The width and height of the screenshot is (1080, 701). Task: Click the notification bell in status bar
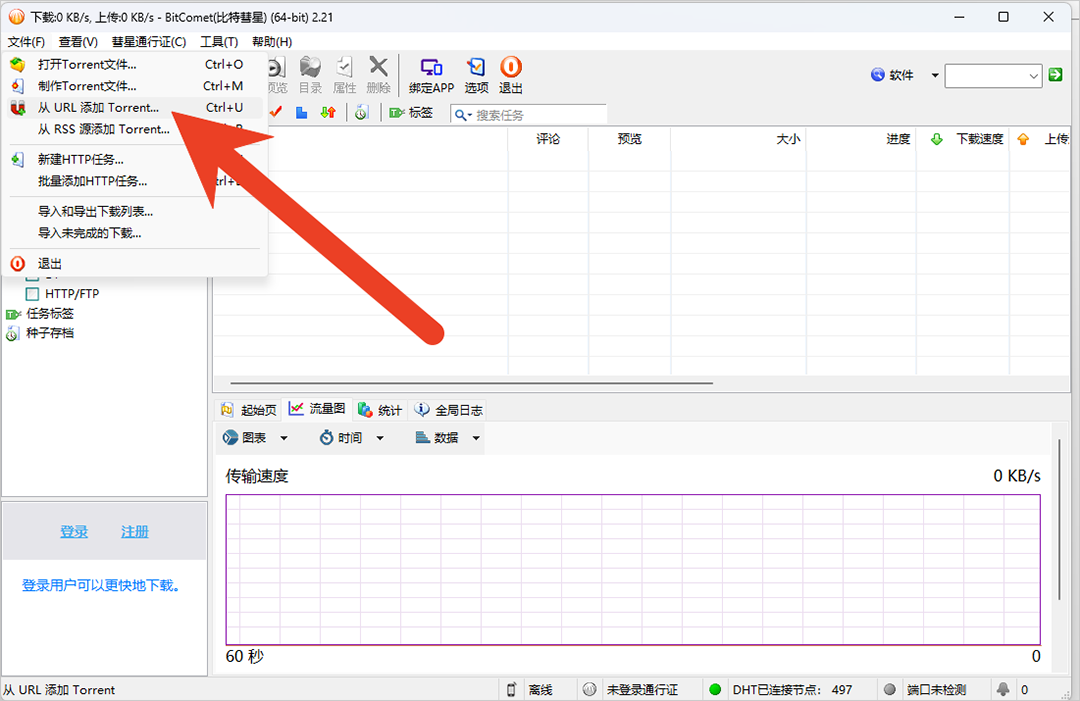point(1003,689)
